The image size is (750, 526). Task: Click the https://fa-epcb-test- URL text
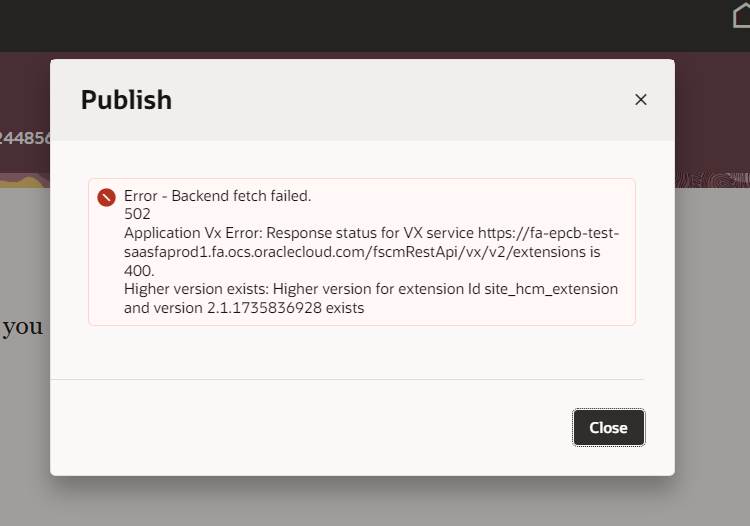(549, 233)
